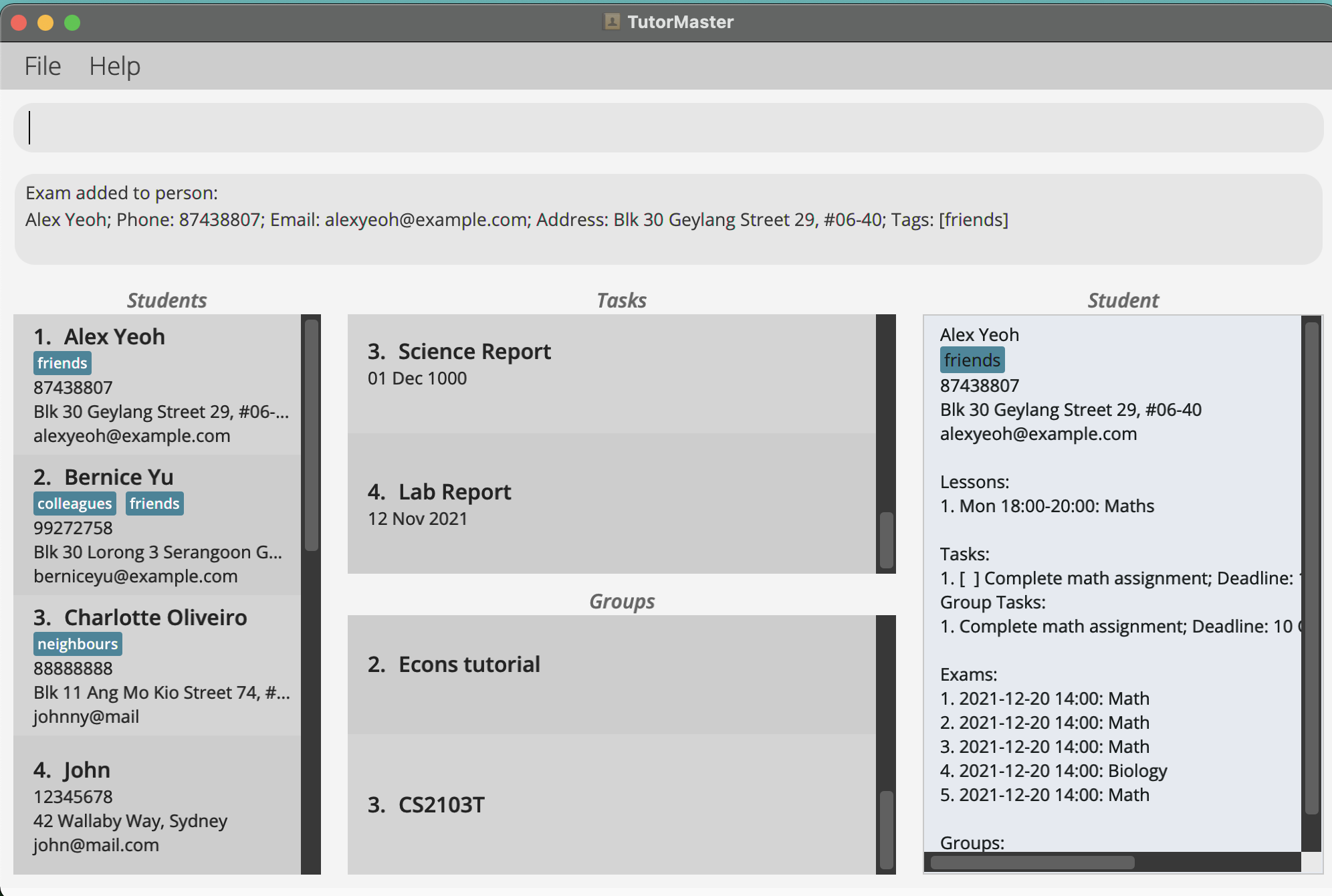The width and height of the screenshot is (1332, 896).
Task: Open the Help menu
Action: pyautogui.click(x=114, y=66)
